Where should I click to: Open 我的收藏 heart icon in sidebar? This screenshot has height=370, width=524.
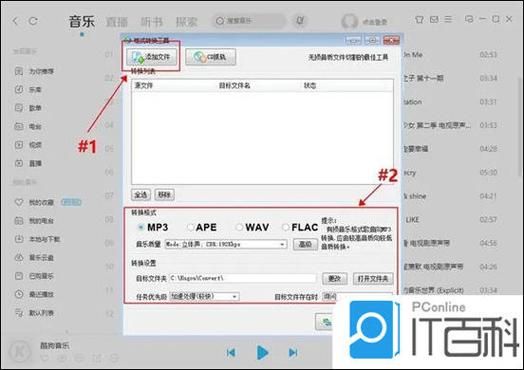click(19, 202)
